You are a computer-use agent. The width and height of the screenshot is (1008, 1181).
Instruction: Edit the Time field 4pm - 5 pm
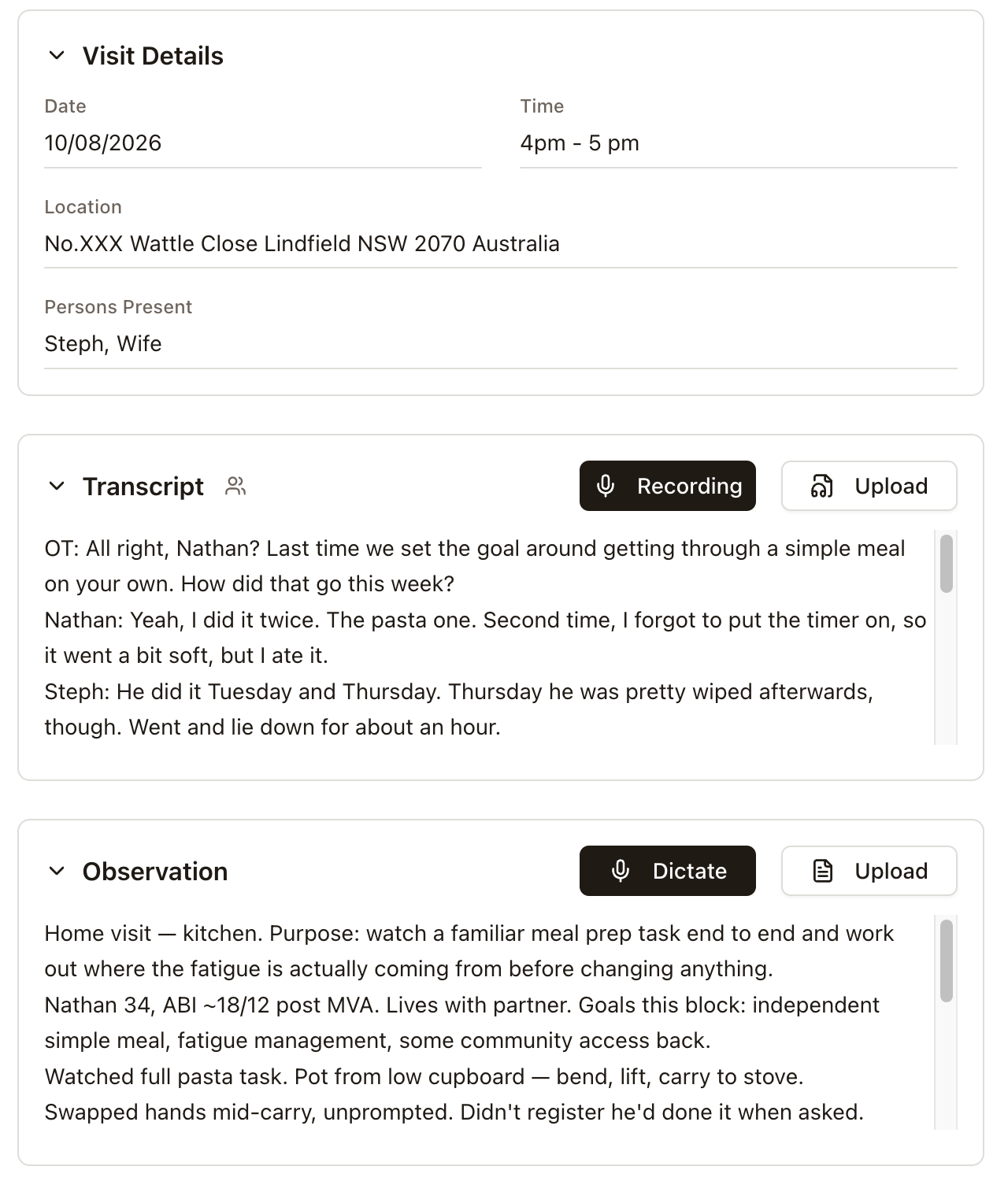click(x=739, y=143)
